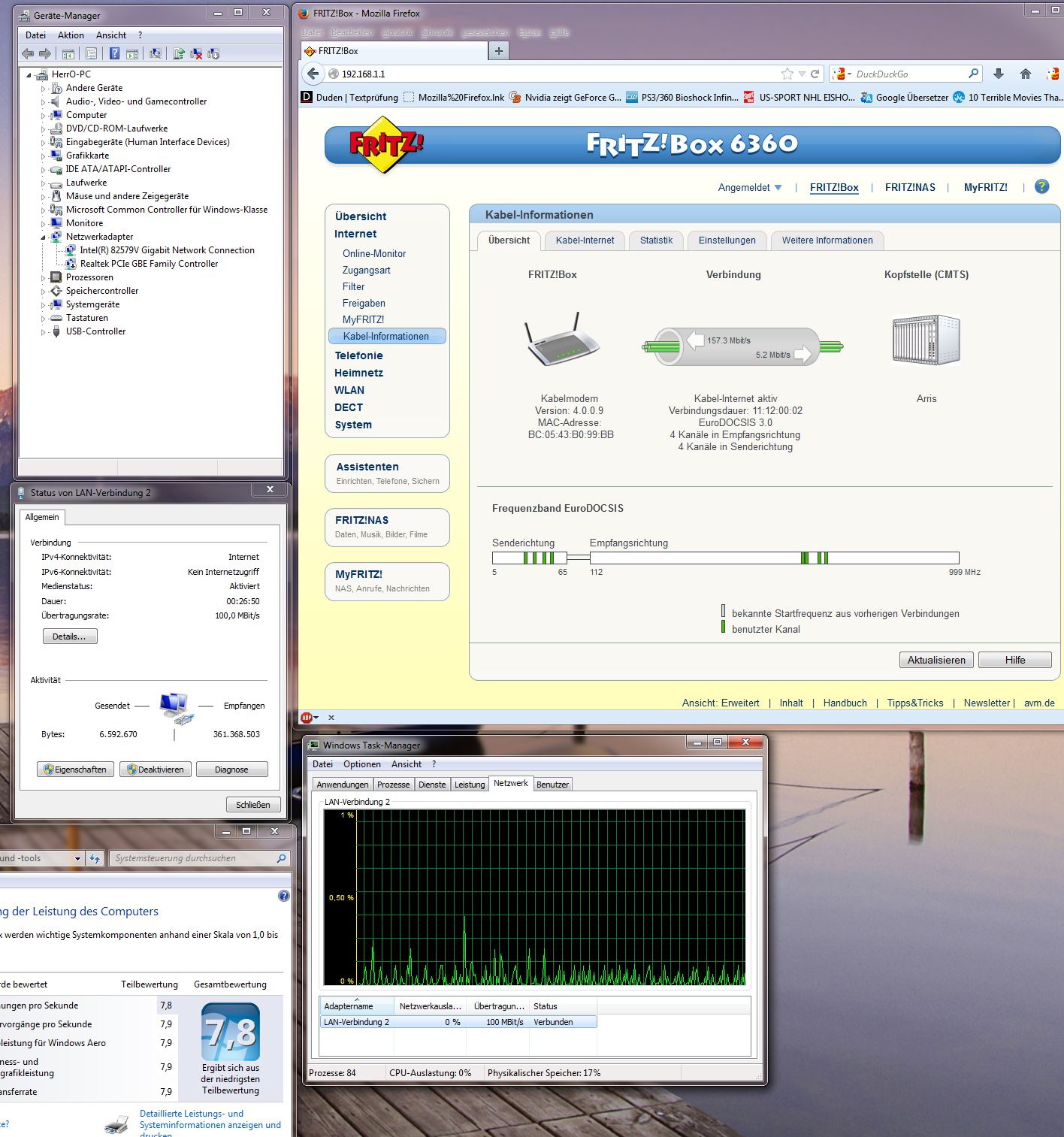The height and width of the screenshot is (1137, 1064).
Task: Switch to Prozesse tab in Task-Manager
Action: pos(394,785)
